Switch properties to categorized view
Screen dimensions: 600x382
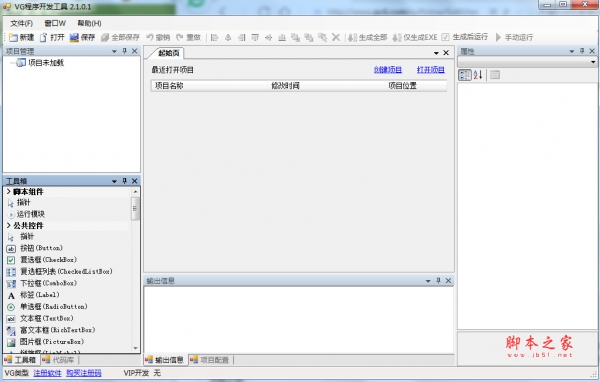tap(465, 75)
